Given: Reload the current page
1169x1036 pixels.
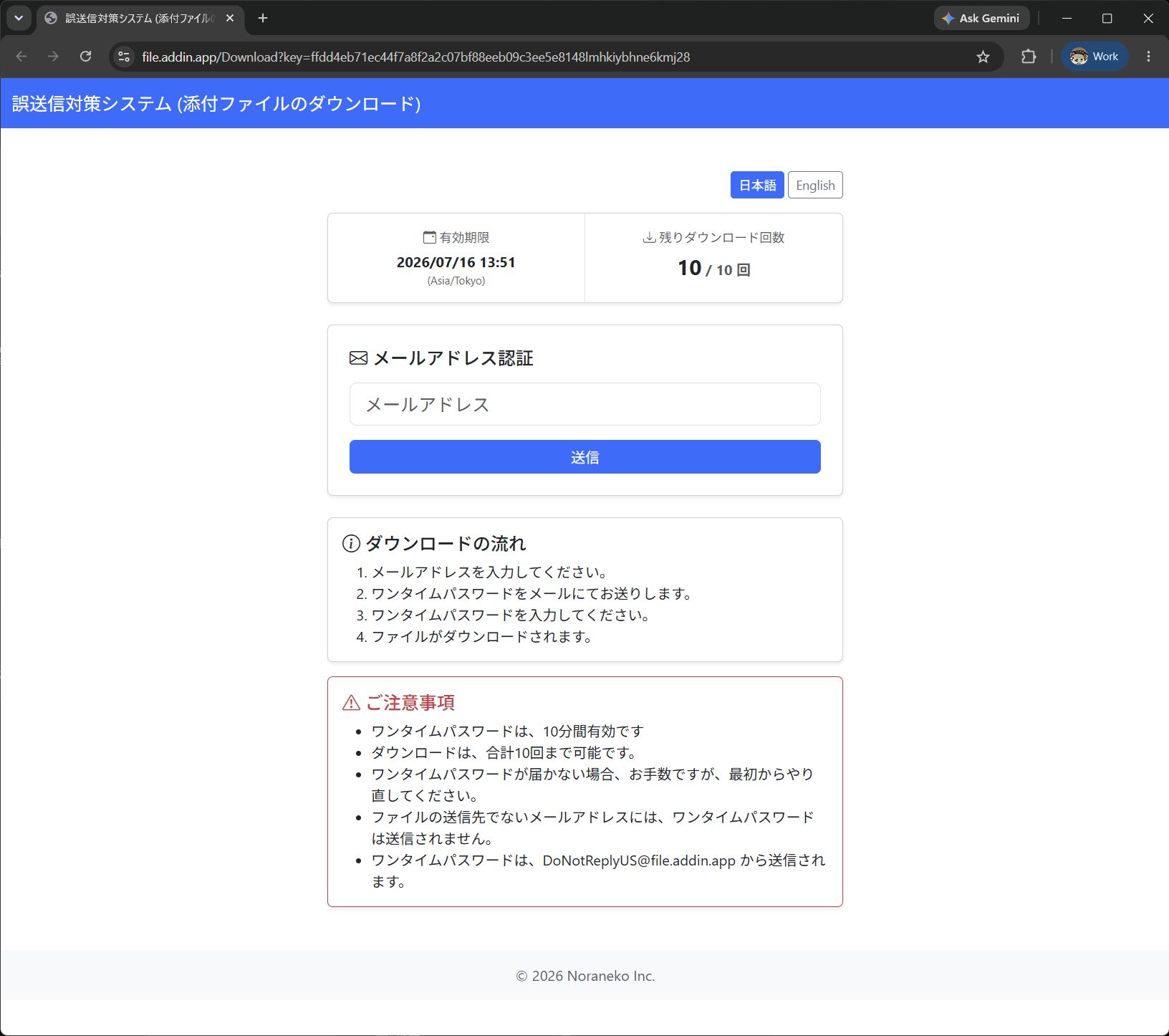Looking at the screenshot, I should pos(85,57).
